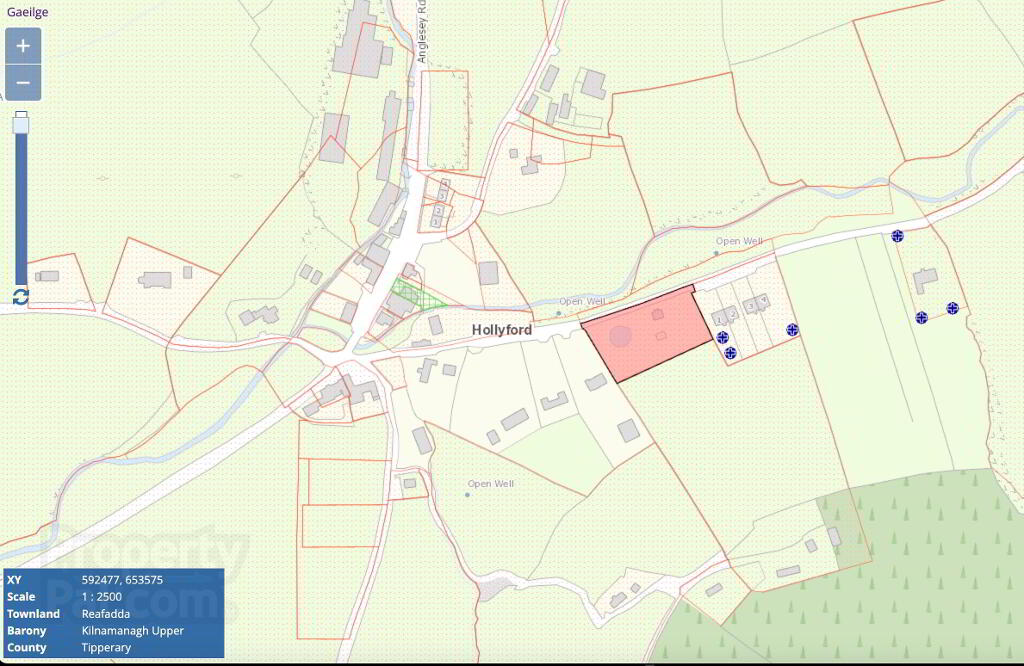The height and width of the screenshot is (666, 1024).
Task: Click the zoom in plus button
Action: [23, 46]
